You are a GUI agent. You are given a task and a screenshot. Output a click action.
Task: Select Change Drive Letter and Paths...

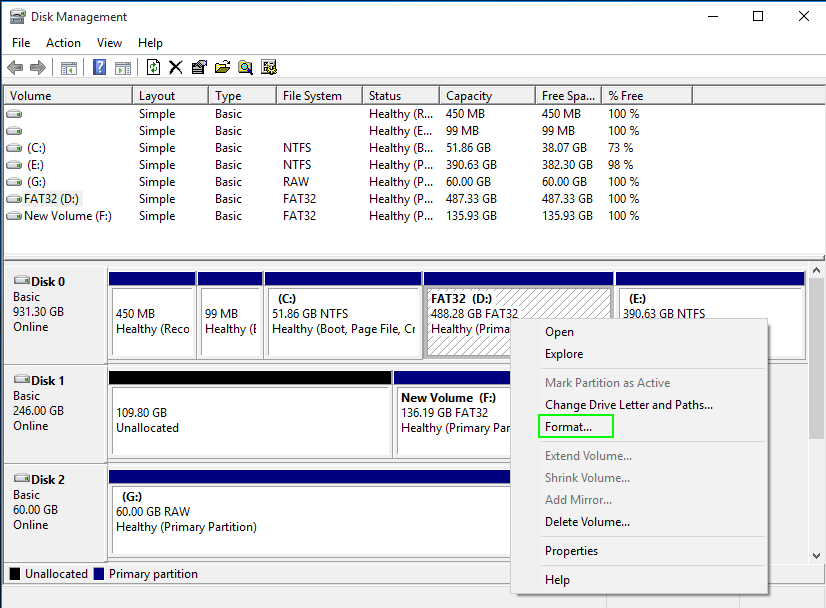click(x=628, y=405)
